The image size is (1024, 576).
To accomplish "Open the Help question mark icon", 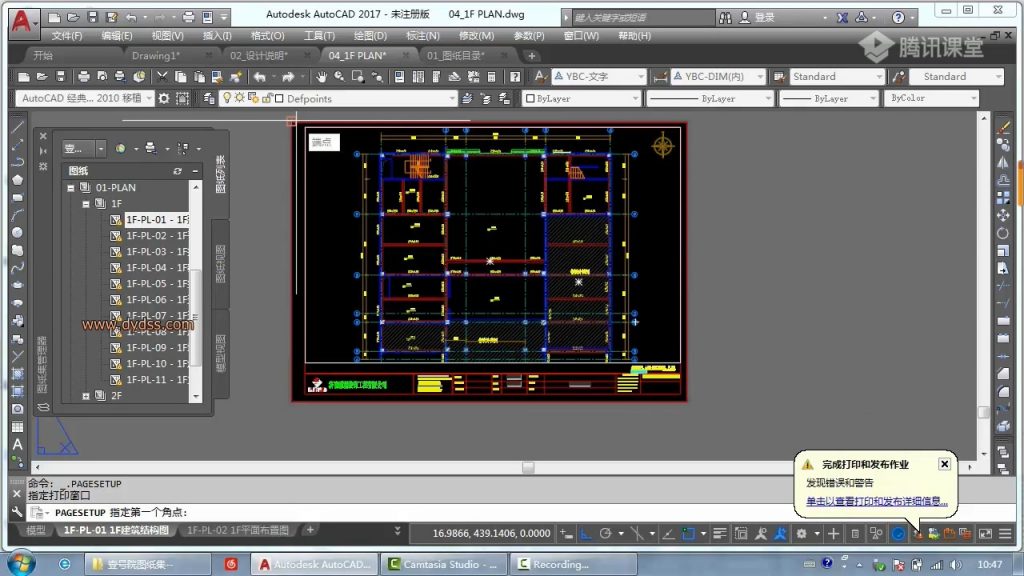I will pyautogui.click(x=515, y=77).
